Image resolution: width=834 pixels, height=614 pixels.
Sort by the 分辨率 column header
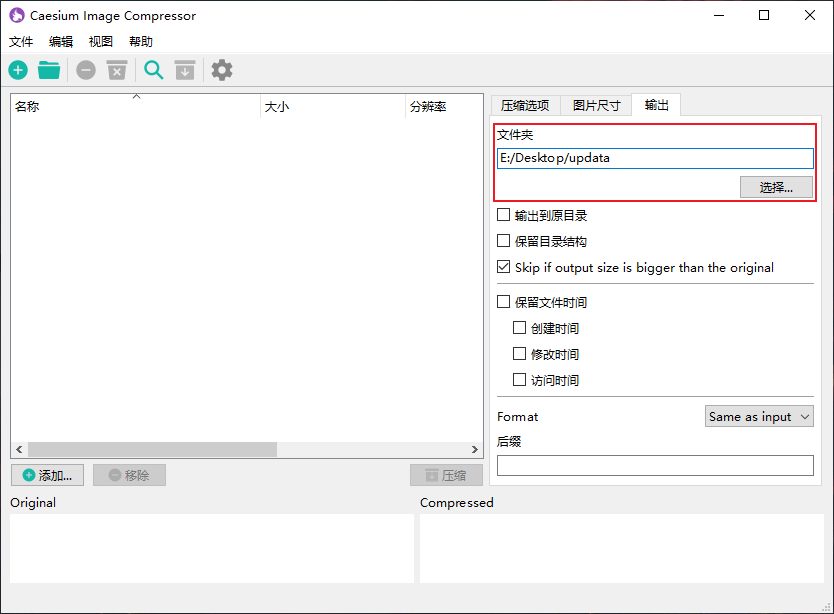tap(444, 106)
